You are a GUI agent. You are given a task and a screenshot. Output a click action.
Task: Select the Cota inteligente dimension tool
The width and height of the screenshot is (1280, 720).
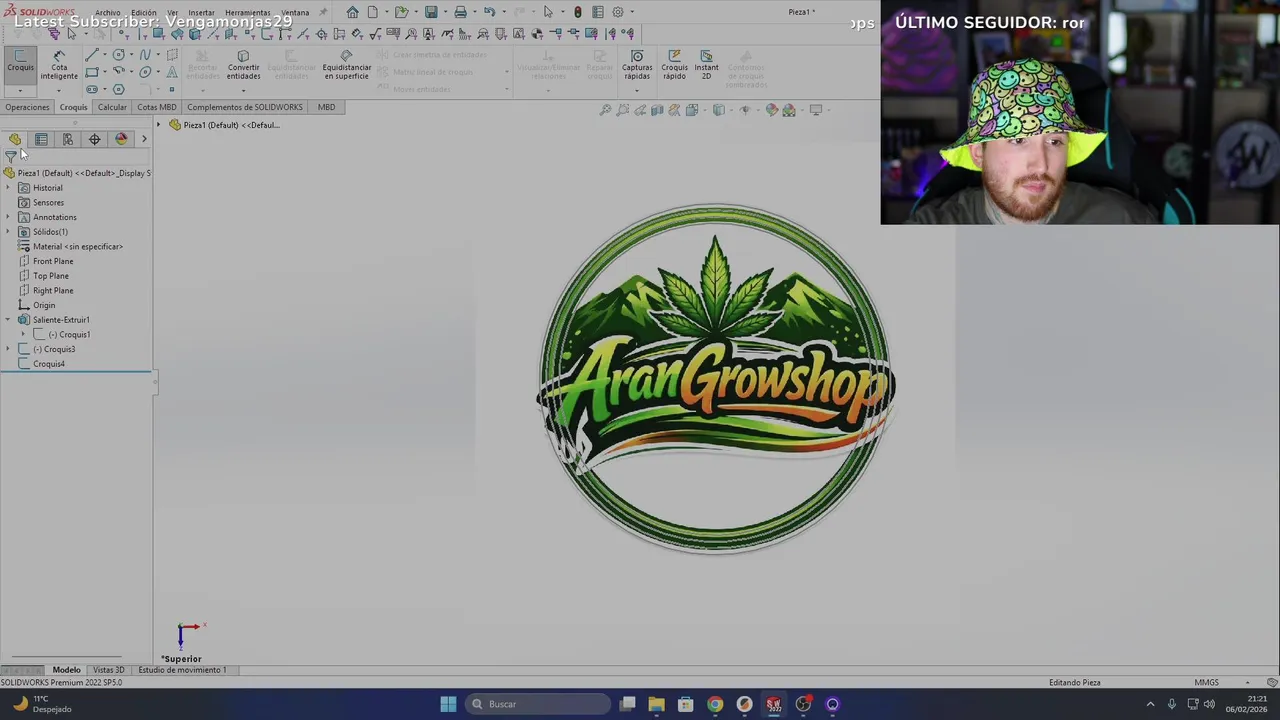59,64
